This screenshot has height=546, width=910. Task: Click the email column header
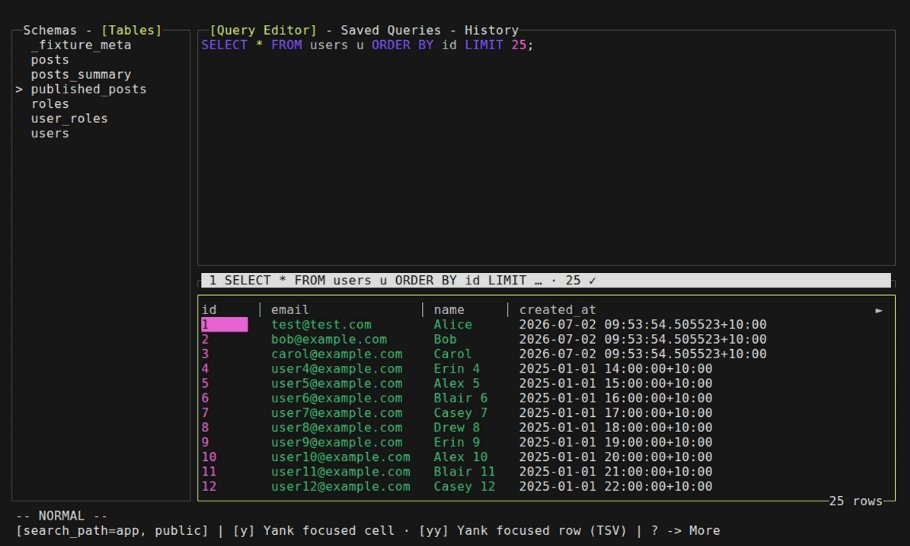pos(290,310)
